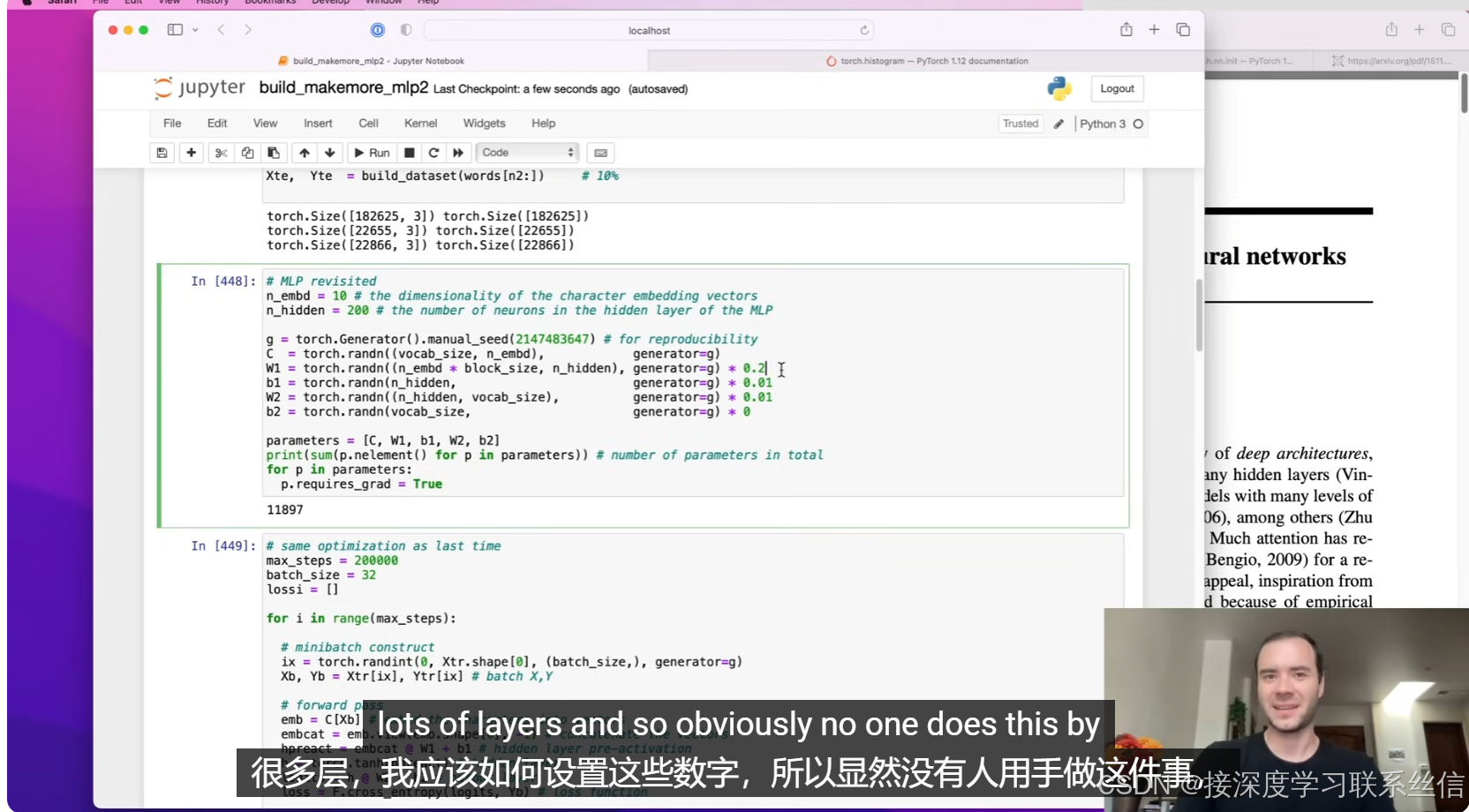This screenshot has width=1469, height=812.
Task: Go forward in Safari
Action: point(248,30)
